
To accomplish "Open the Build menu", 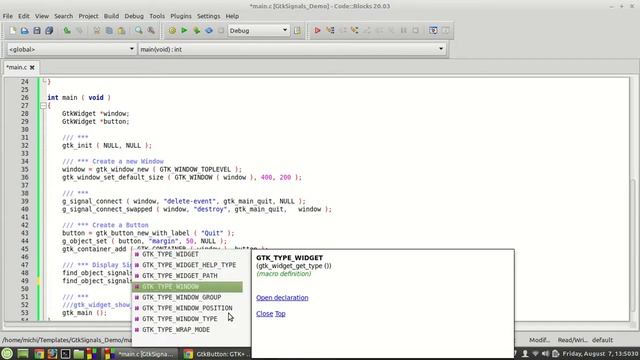I will (111, 16).
